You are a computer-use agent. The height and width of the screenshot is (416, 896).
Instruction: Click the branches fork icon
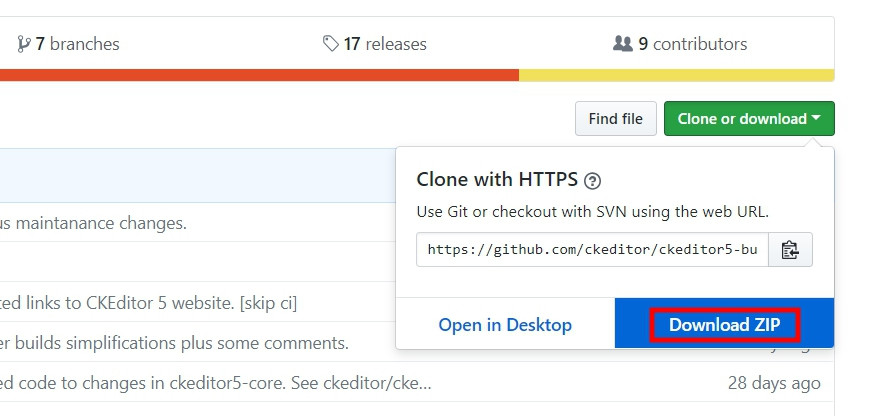[x=23, y=44]
